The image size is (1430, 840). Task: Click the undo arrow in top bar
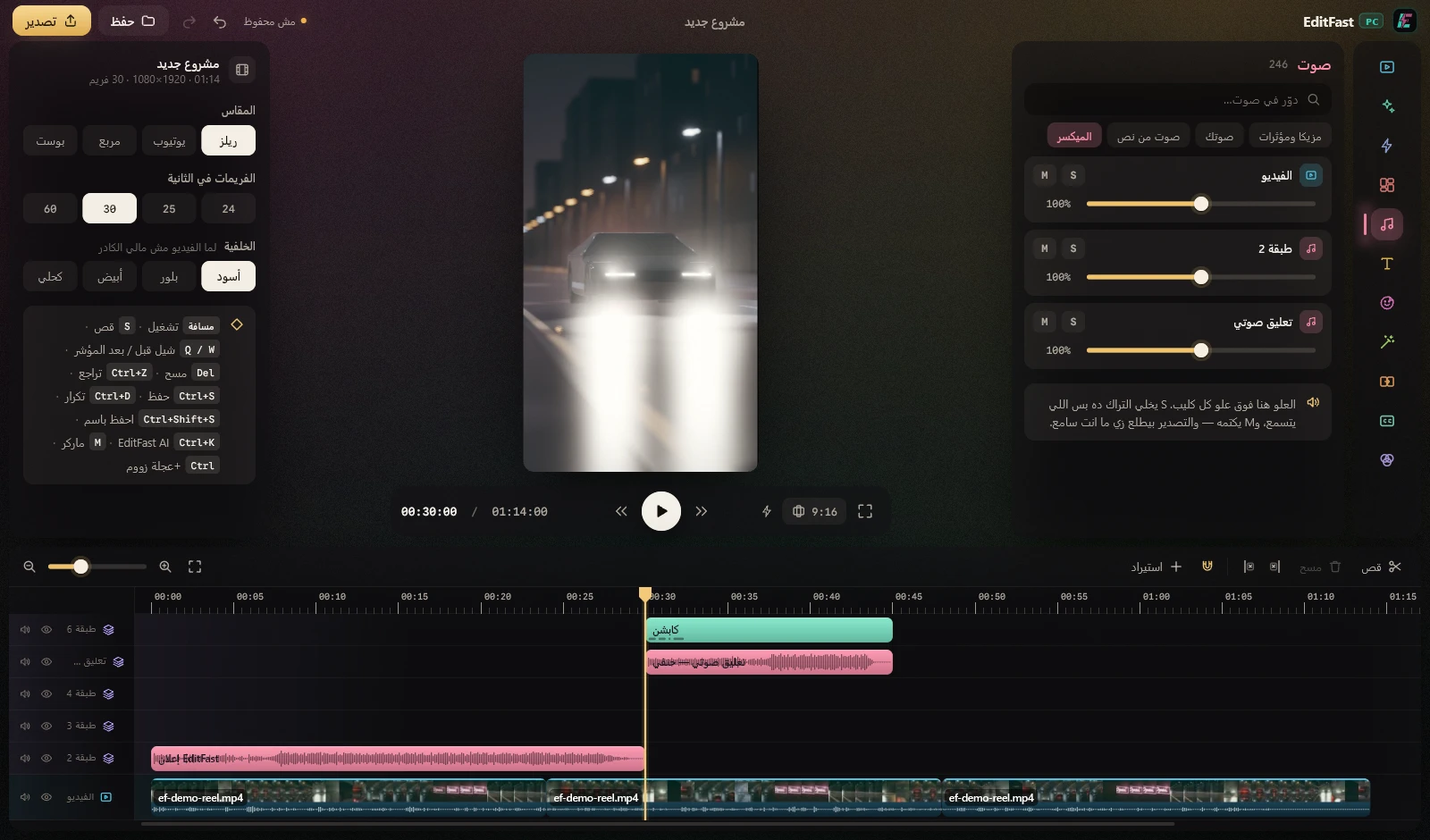[x=220, y=21]
